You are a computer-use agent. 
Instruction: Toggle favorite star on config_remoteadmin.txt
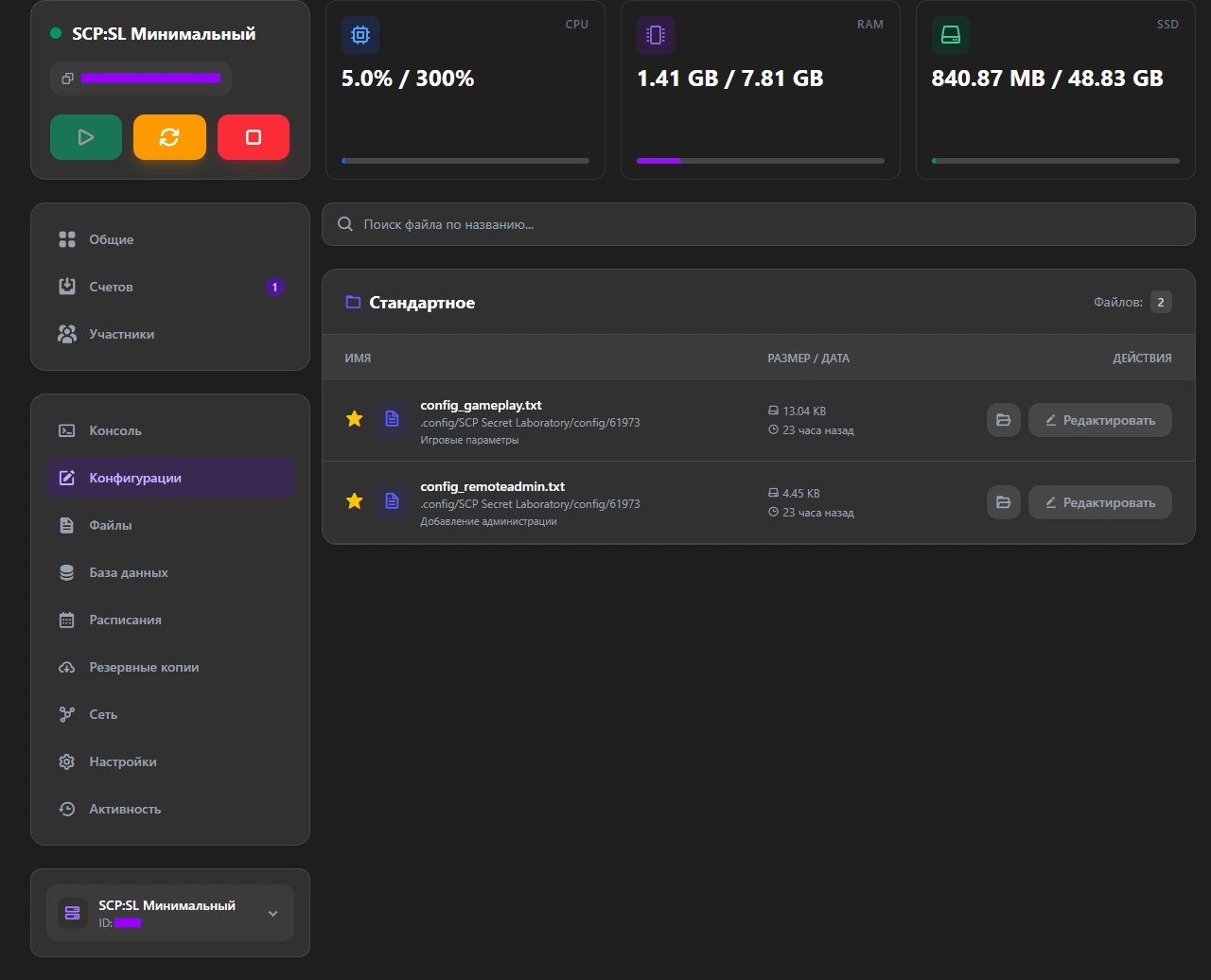click(x=355, y=501)
